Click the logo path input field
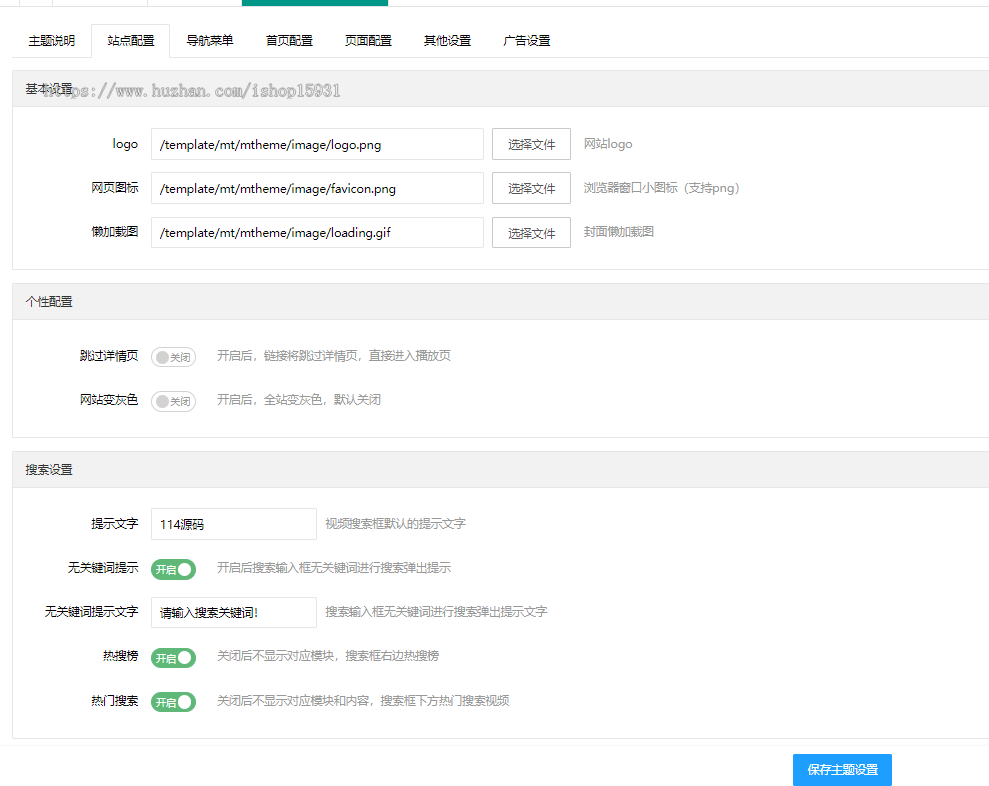Viewport: 989px width, 786px height. coord(317,144)
